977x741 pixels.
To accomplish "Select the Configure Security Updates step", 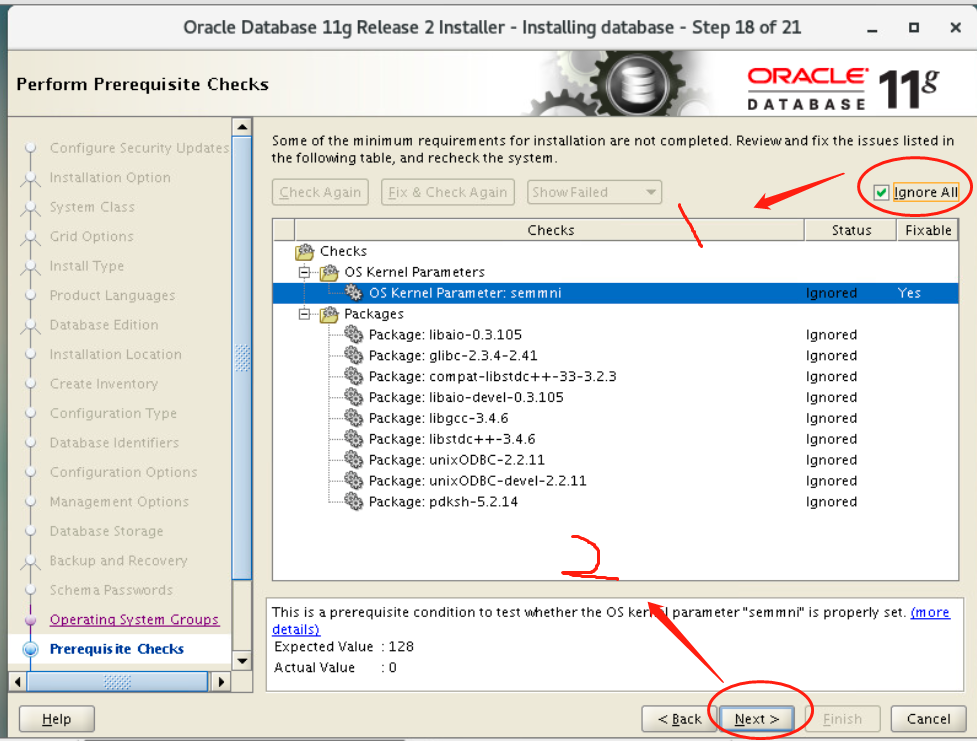I will (x=140, y=148).
